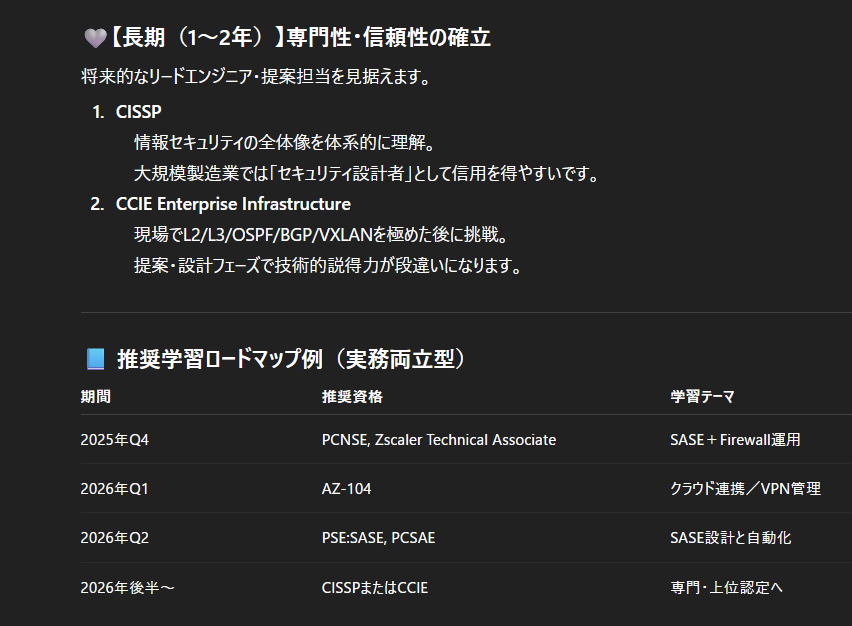The height and width of the screenshot is (626, 852).
Task: Click the 専門性・信頼性の確立 heading text
Action: [x=388, y=38]
